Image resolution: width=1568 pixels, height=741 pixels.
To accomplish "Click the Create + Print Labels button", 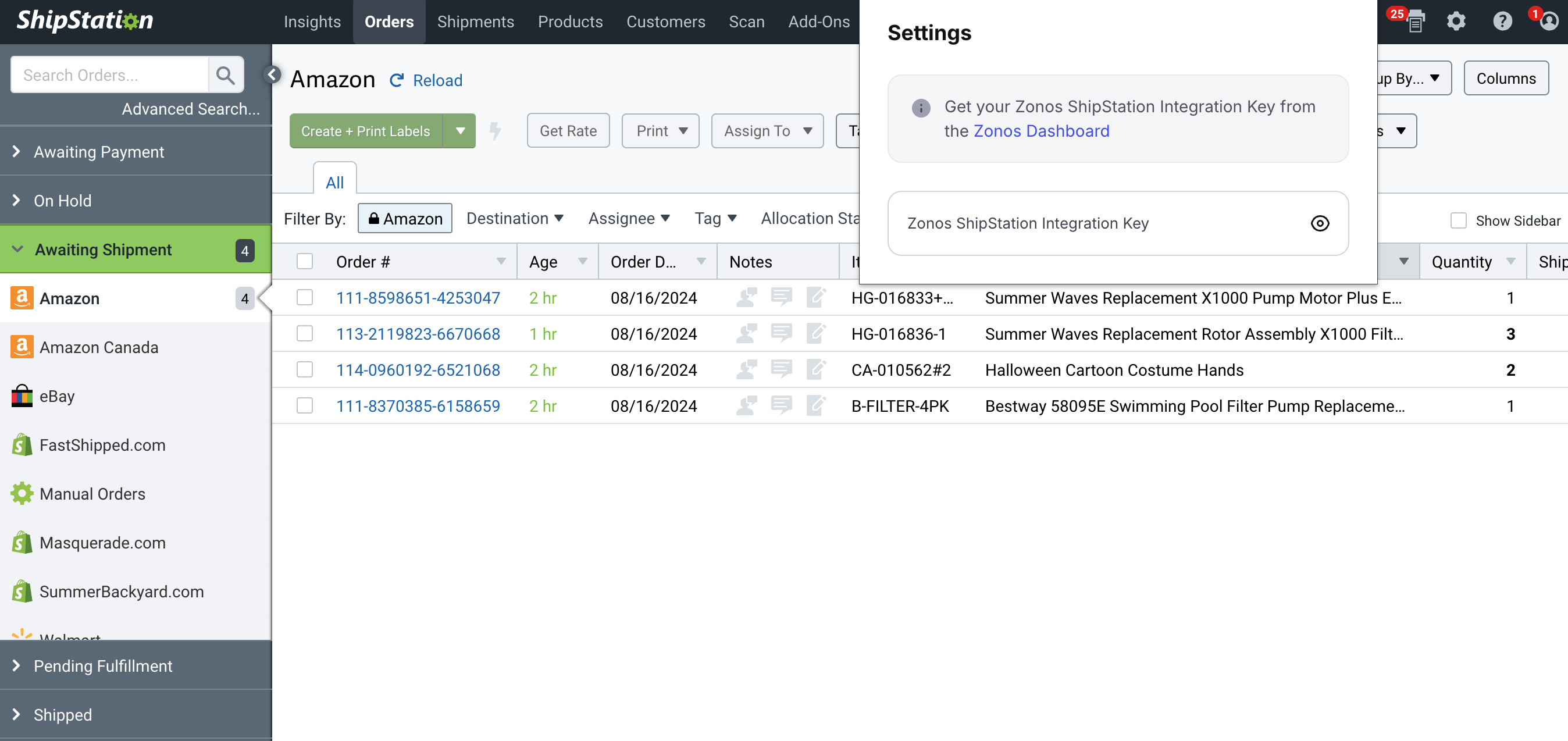I will [x=365, y=130].
